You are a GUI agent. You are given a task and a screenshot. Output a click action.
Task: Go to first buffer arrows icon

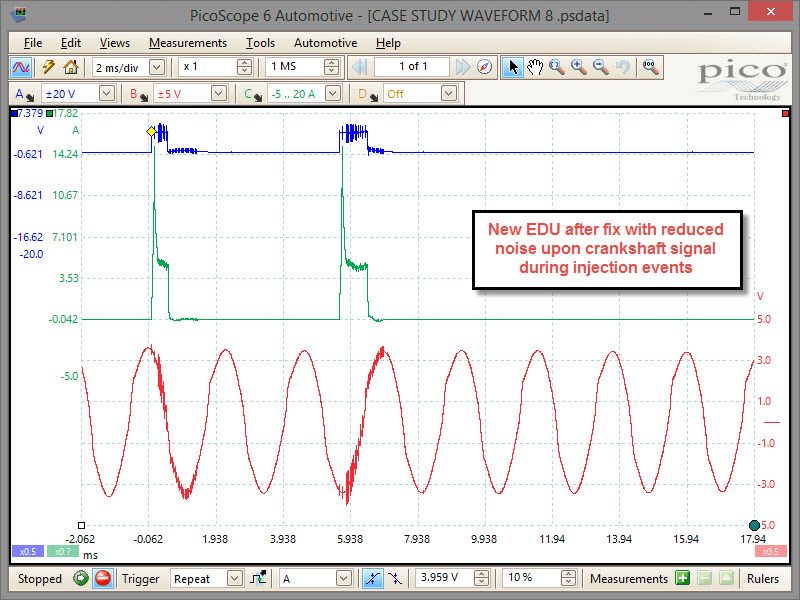point(360,67)
